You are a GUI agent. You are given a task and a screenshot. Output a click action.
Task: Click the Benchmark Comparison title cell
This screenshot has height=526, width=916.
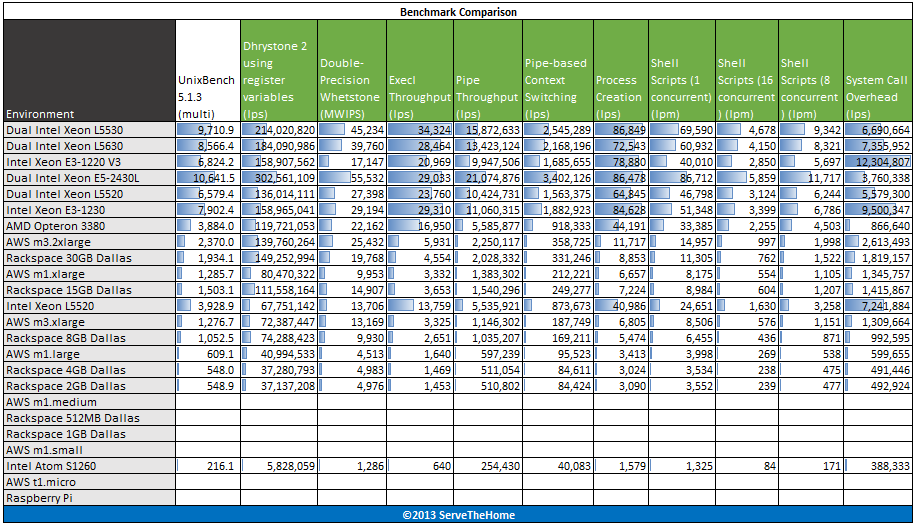click(458, 11)
